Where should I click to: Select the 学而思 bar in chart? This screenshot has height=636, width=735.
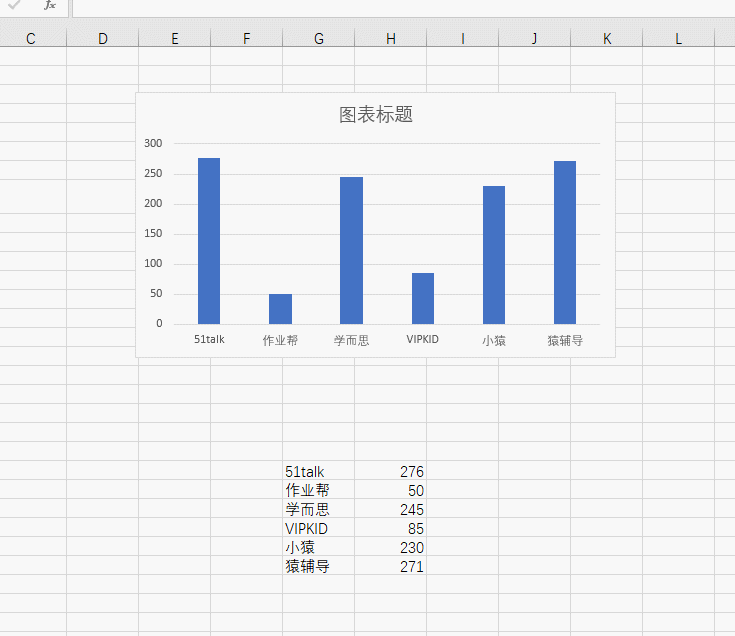(351, 250)
